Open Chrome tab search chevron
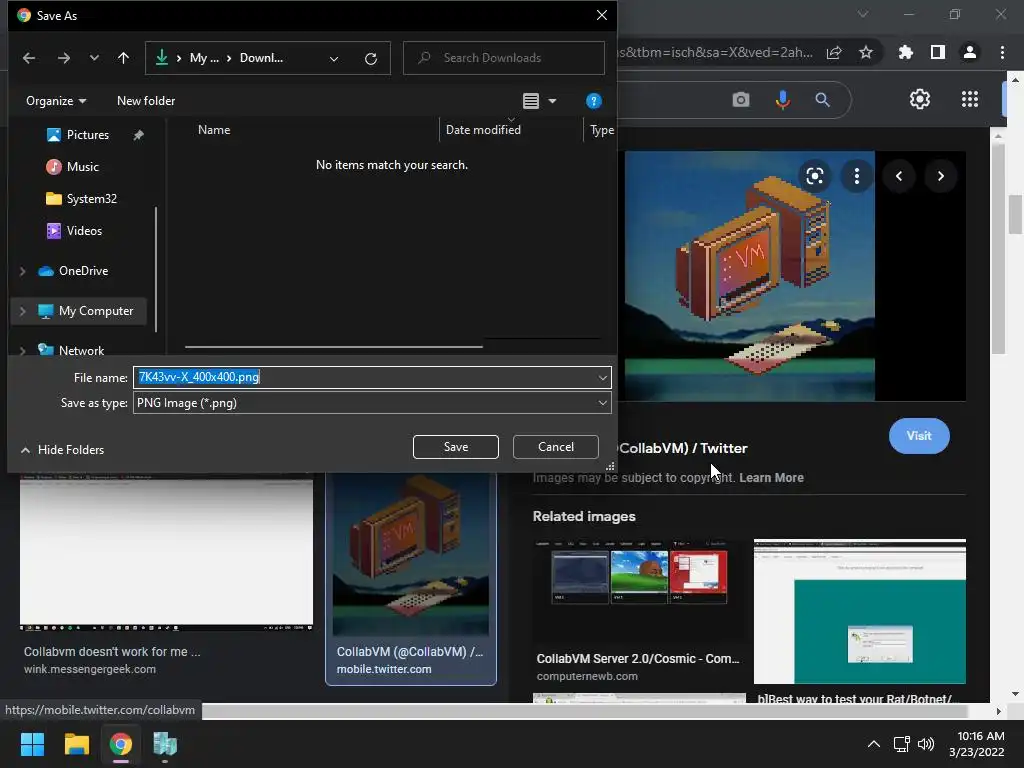 [x=863, y=14]
